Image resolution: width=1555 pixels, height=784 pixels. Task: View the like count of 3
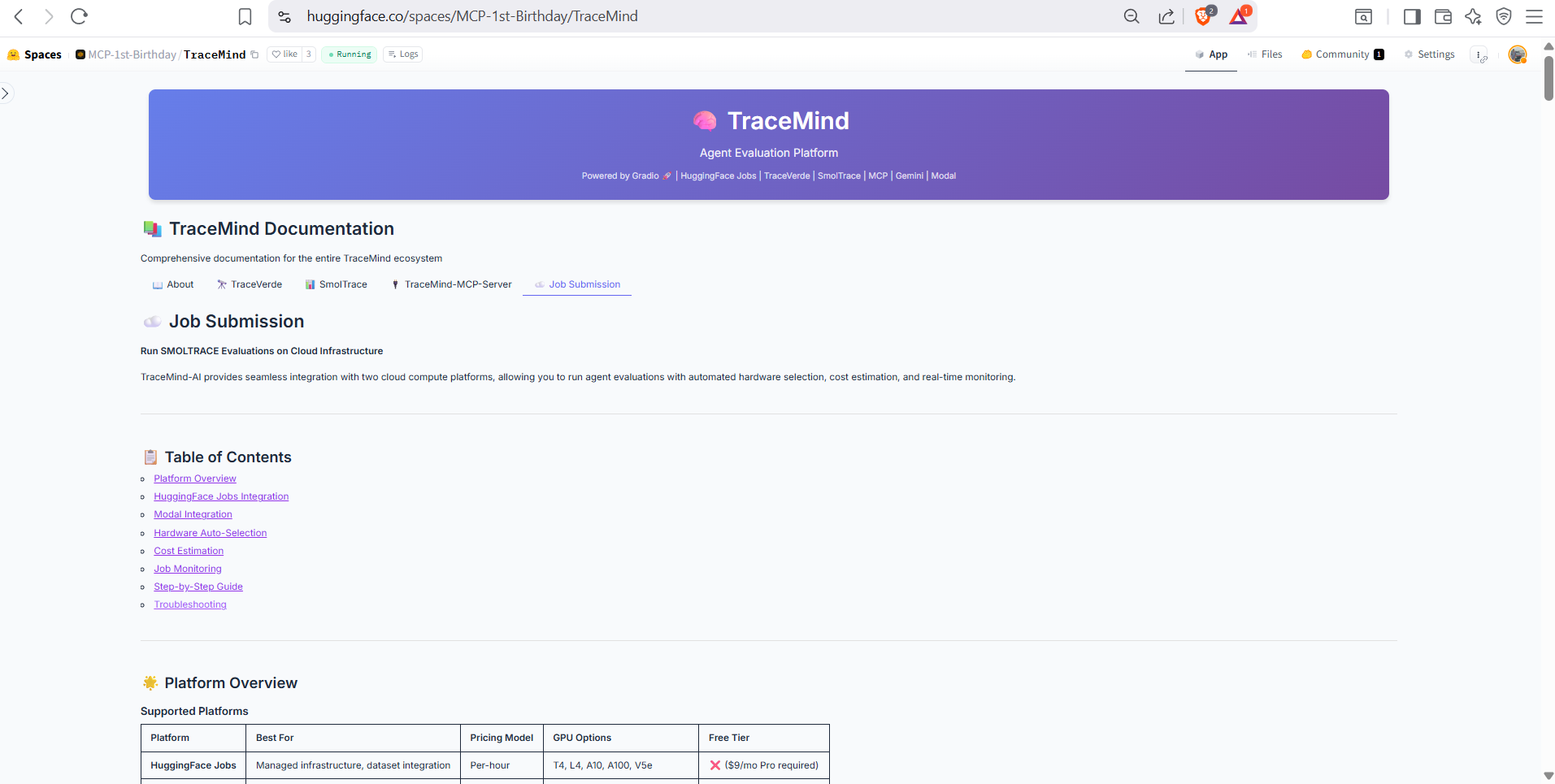[x=309, y=54]
